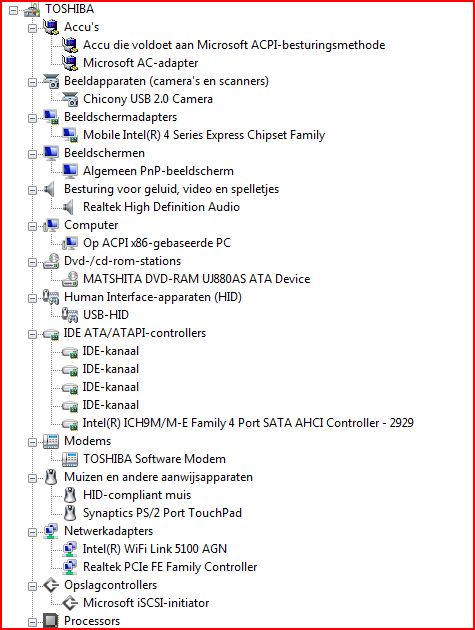Collapse the Muizen en andere aanwijsapparaten node
The height and width of the screenshot is (630, 475).
(32, 479)
